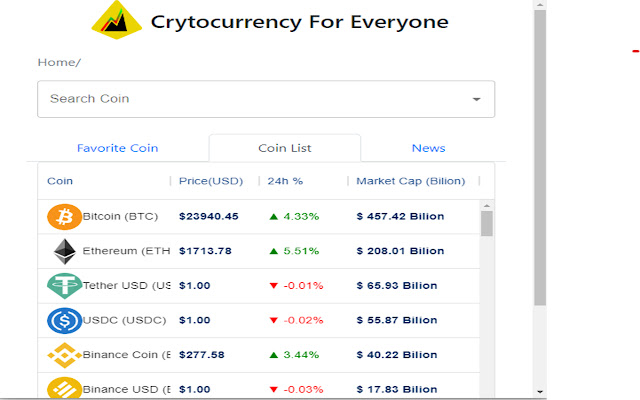Click the Bitcoin orange coin icon
Image resolution: width=640 pixels, height=400 pixels.
(64, 217)
